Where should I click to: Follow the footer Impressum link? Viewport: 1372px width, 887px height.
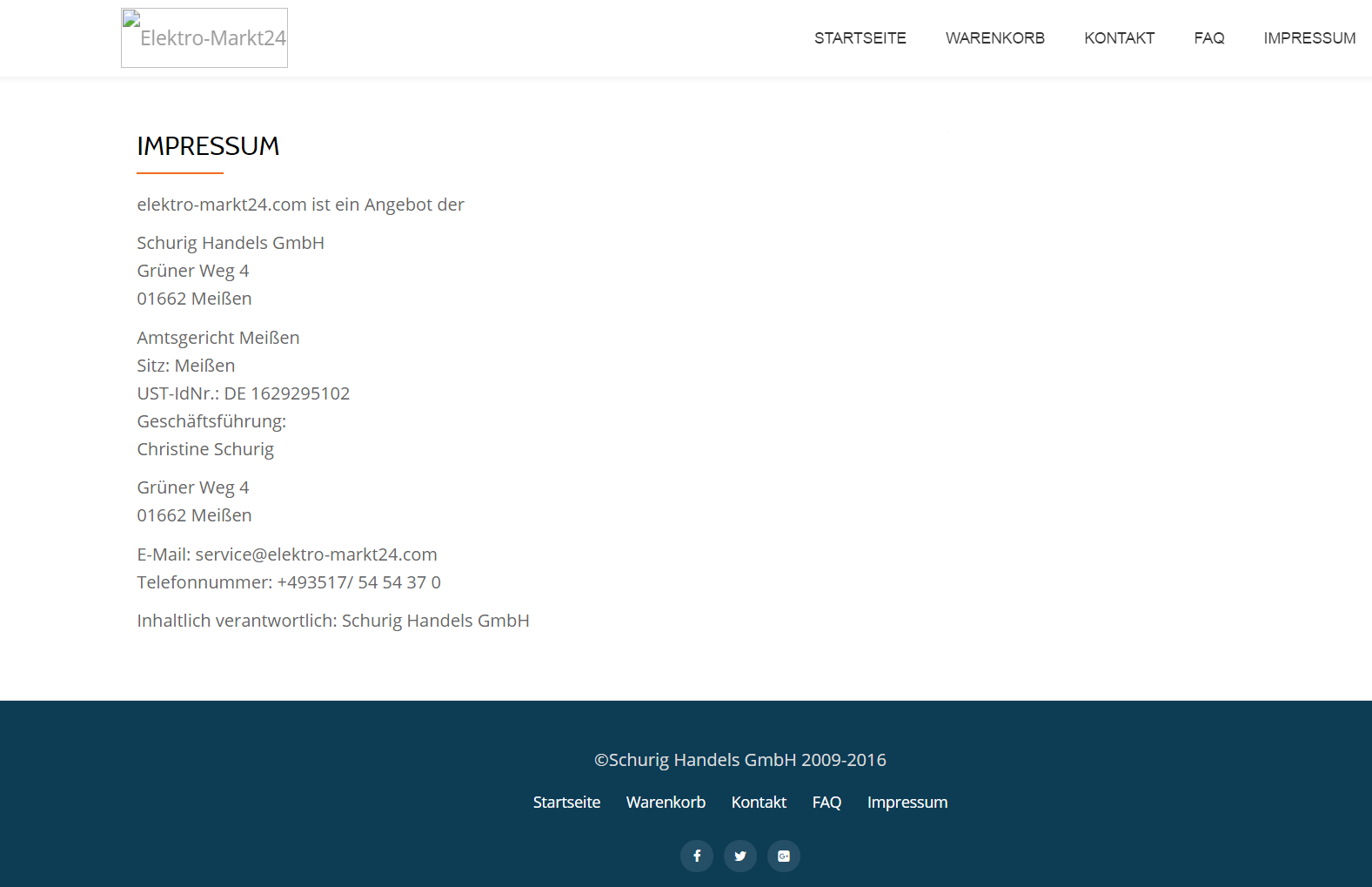pyautogui.click(x=907, y=803)
